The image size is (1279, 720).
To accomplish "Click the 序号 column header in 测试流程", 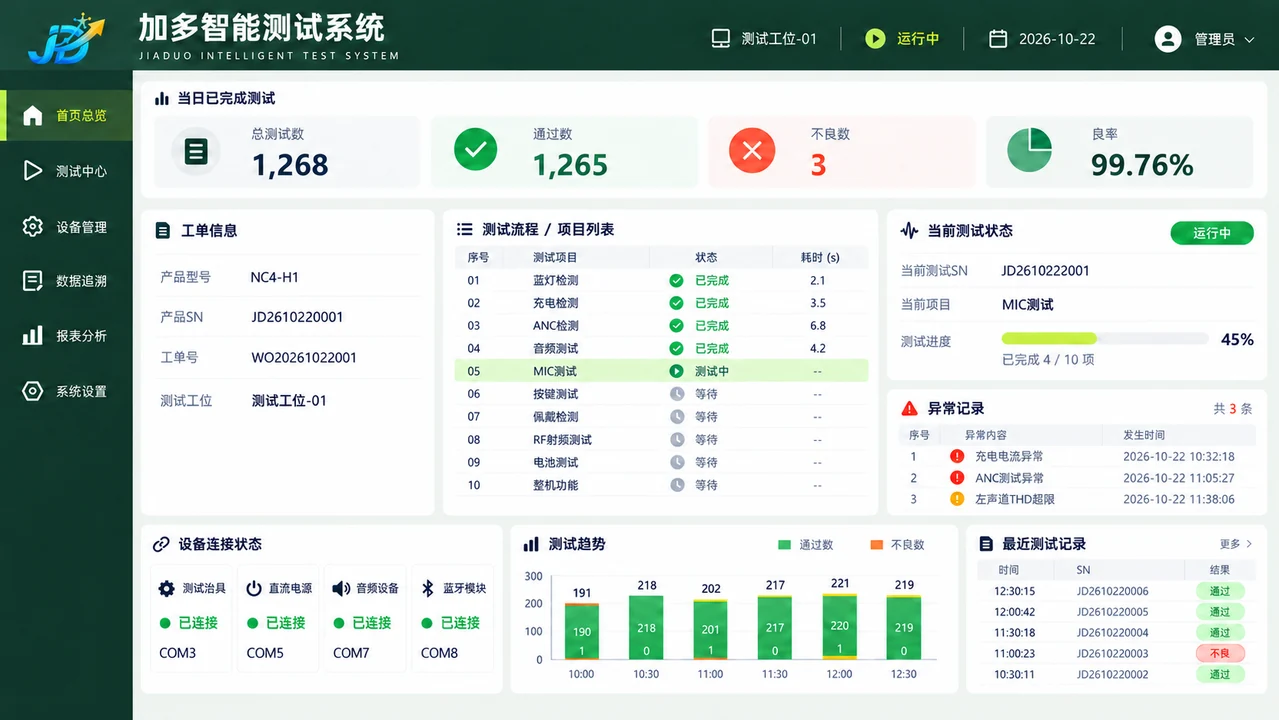I will click(478, 257).
